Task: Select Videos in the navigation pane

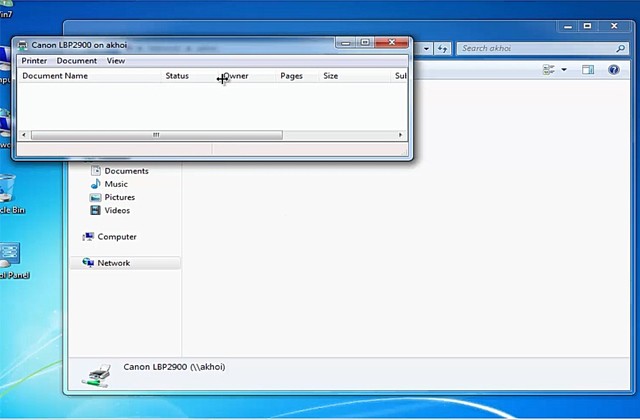Action: click(x=117, y=211)
